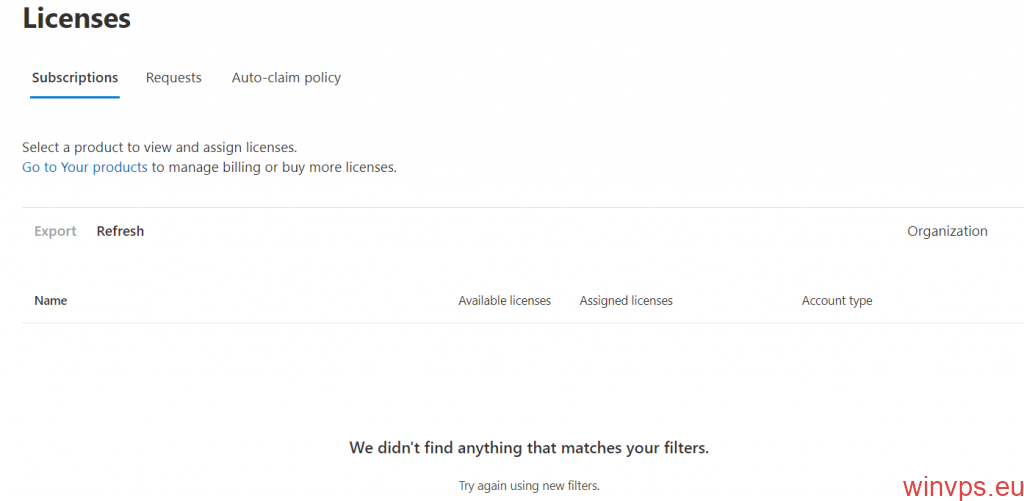Click the 'Try again using new filters' text
1024x501 pixels.
(529, 486)
